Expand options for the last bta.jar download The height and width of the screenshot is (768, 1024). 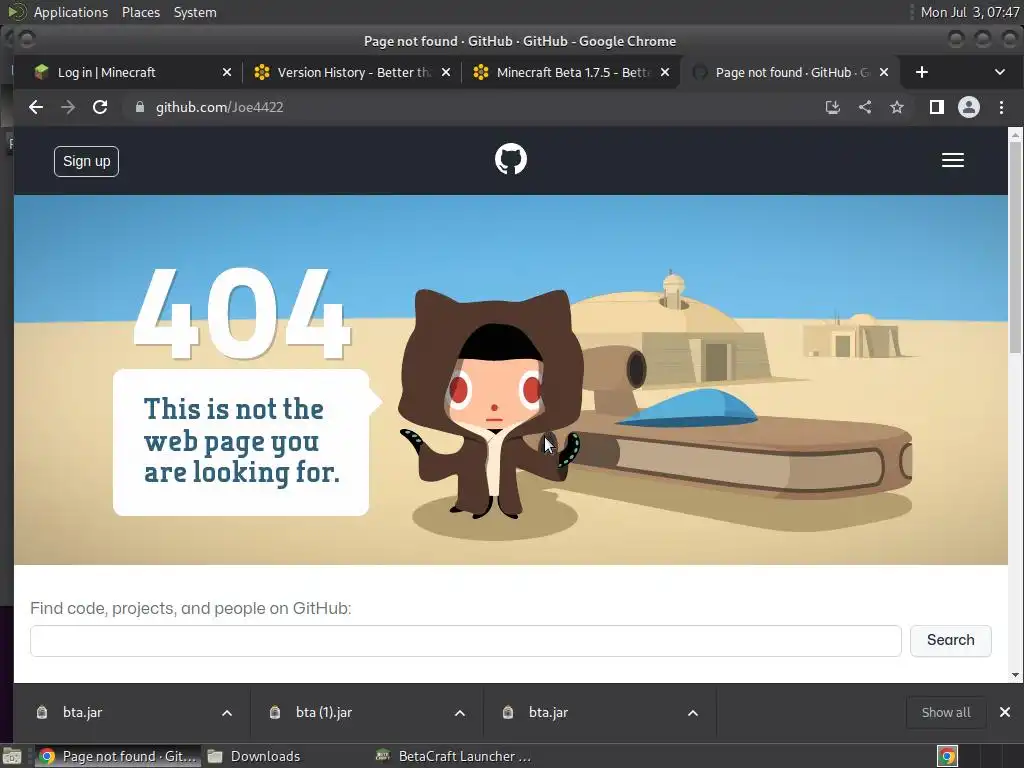pos(693,712)
